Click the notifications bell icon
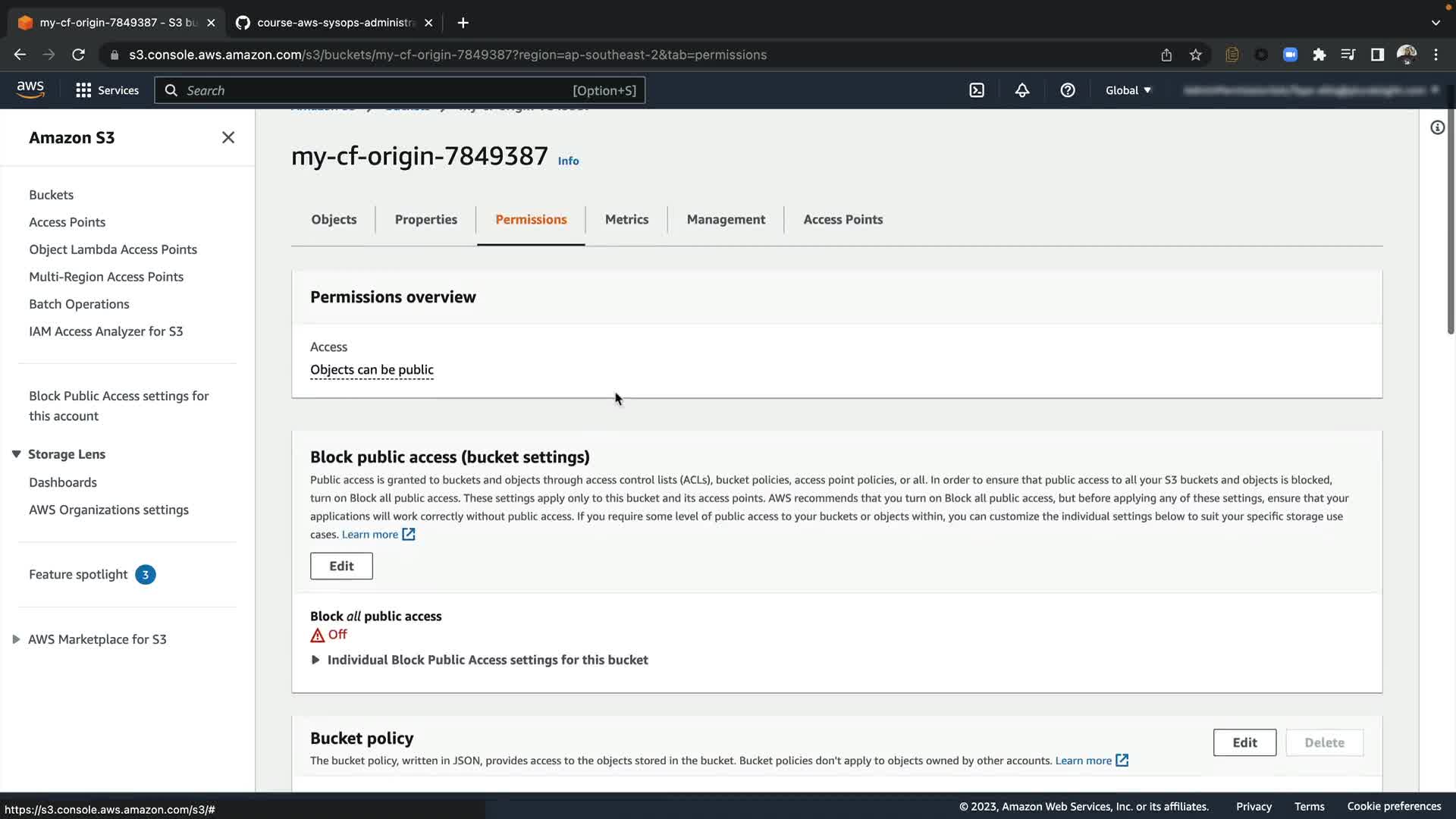Image resolution: width=1456 pixels, height=819 pixels. coord(1022,90)
